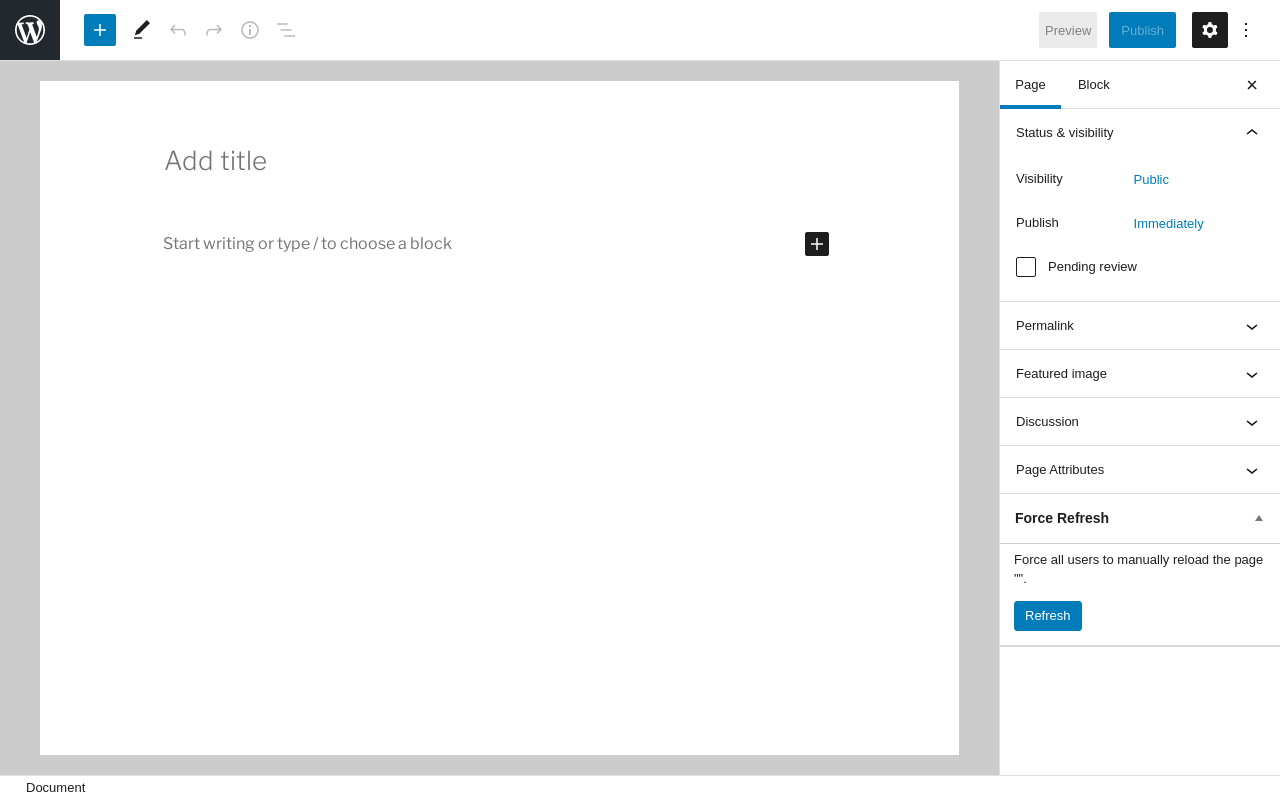
Task: Collapse the Force Refresh meta box
Action: coord(1259,518)
